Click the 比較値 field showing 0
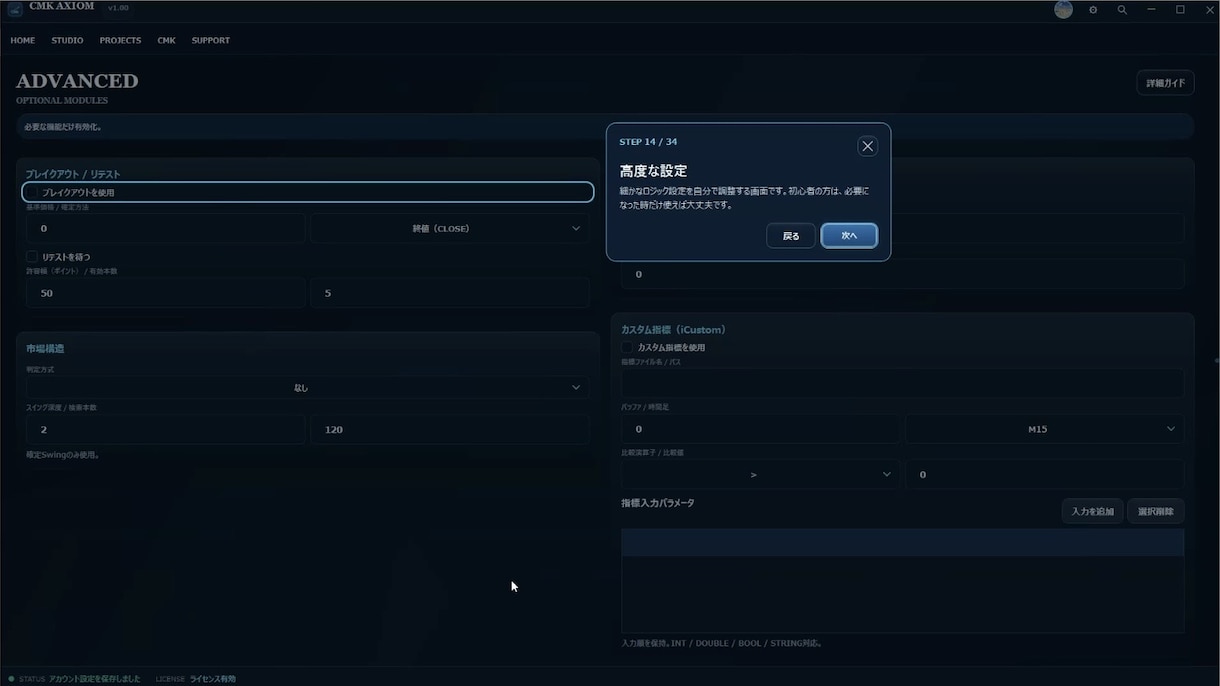This screenshot has height=686, width=1220. (1045, 474)
